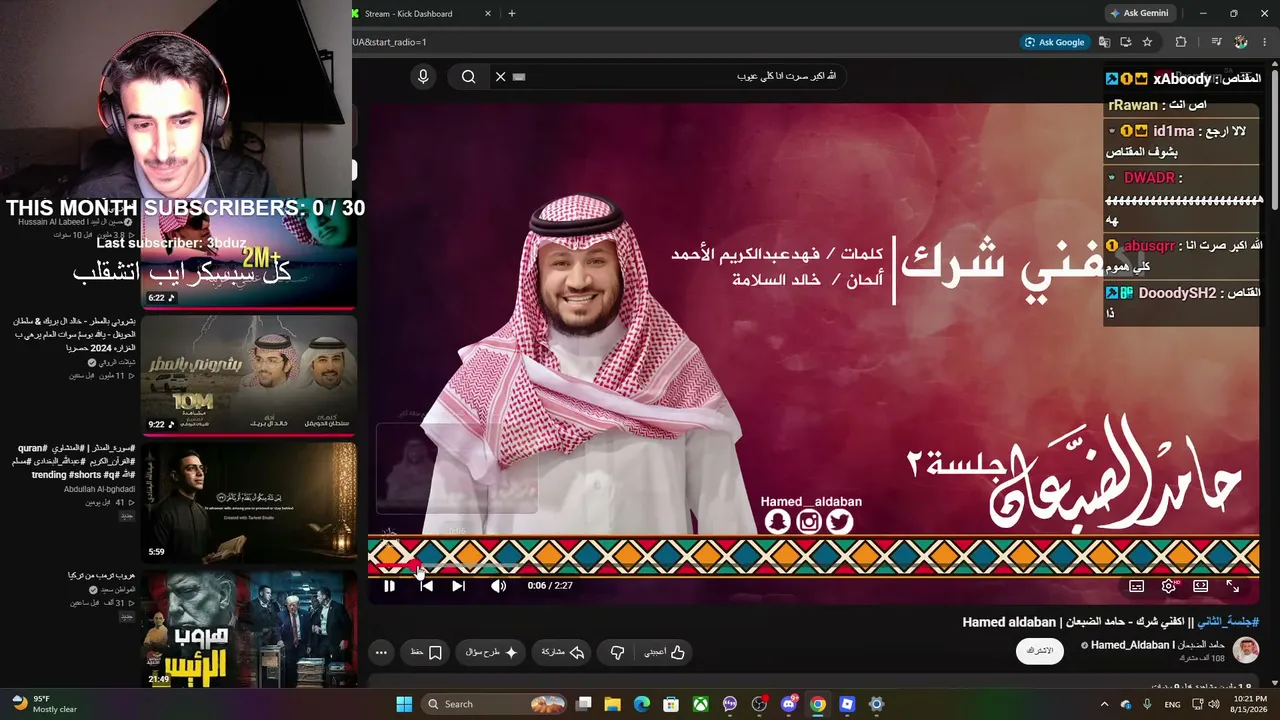Open the Xbox app from taskbar

(701, 704)
